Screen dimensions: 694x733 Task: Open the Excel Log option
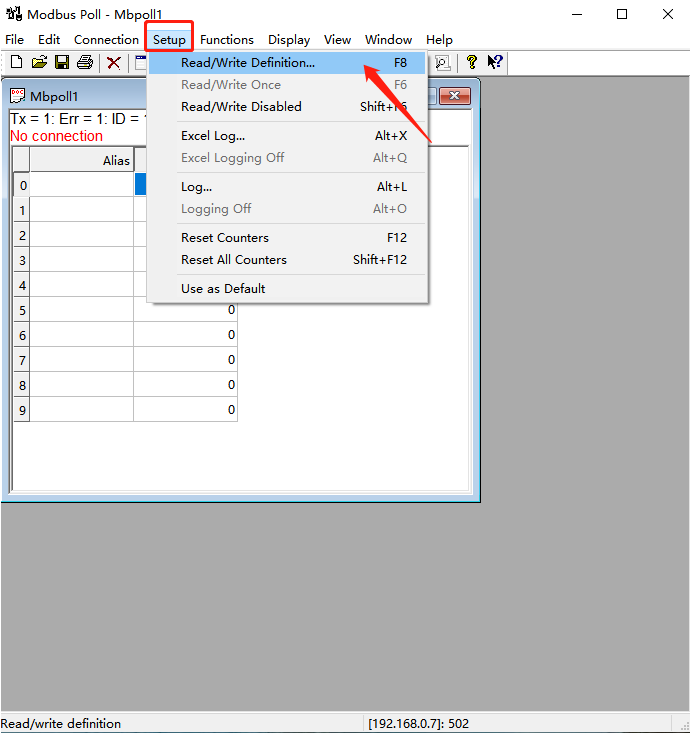coord(213,136)
